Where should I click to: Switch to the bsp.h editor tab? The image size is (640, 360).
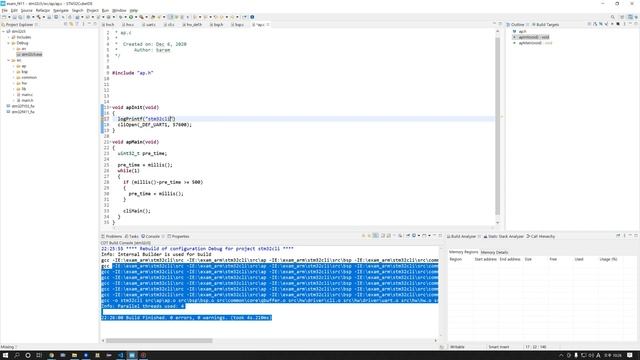(216, 24)
